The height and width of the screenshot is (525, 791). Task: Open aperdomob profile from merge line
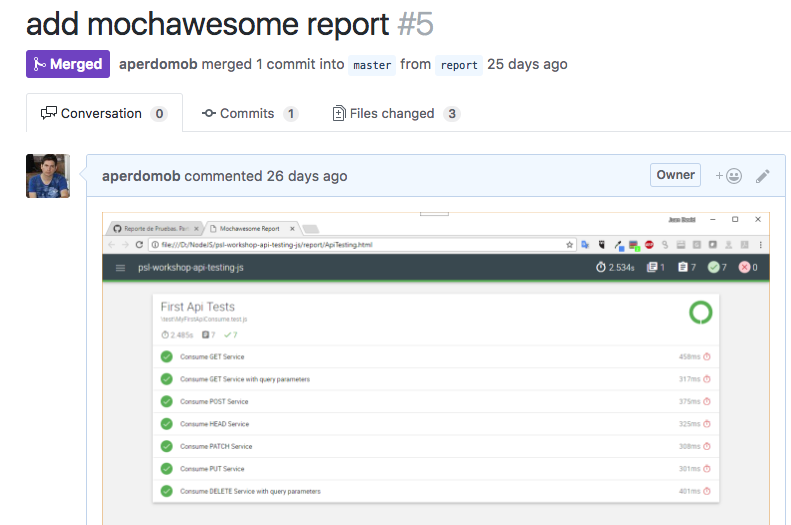158,64
